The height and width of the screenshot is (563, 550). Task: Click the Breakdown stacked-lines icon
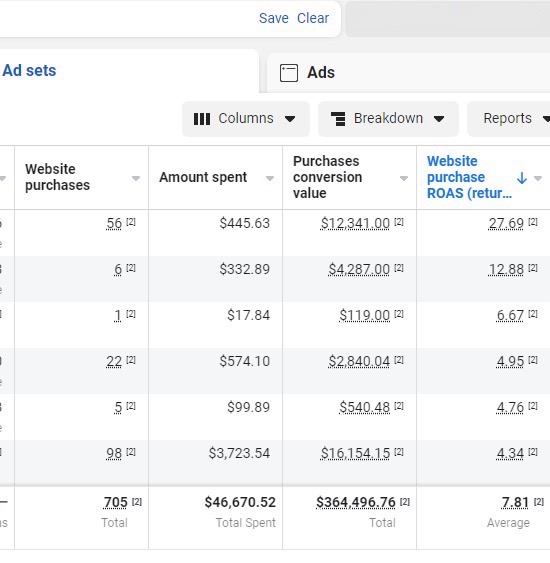[x=338, y=119]
